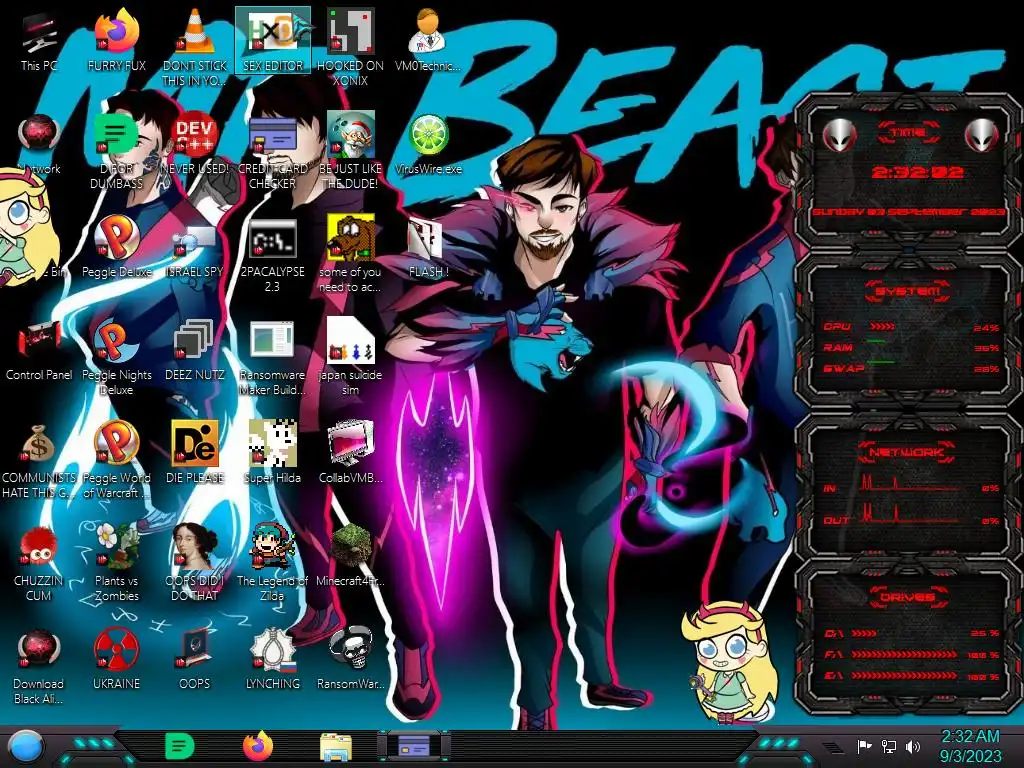Open the "some of you need to ac..." dog icon
The width and height of the screenshot is (1024, 768).
tap(350, 253)
